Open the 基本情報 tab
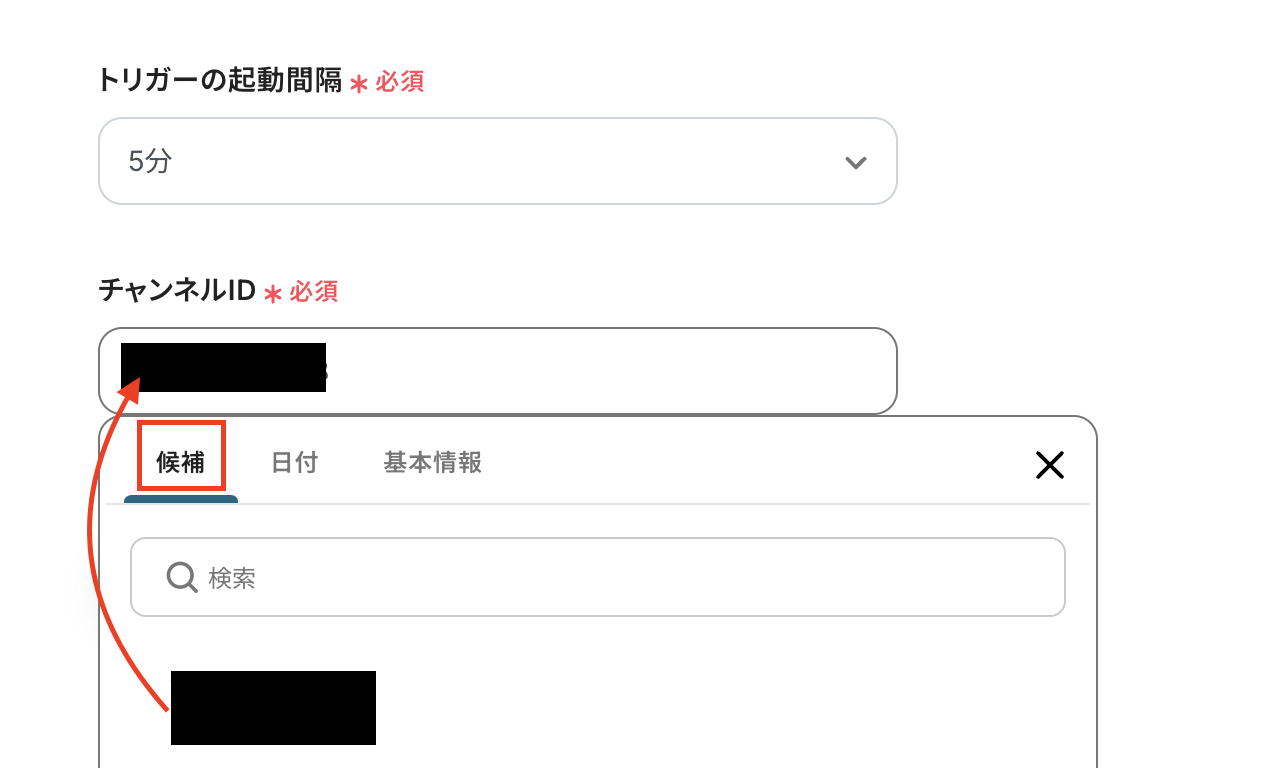This screenshot has height=768, width=1270. pyautogui.click(x=432, y=462)
